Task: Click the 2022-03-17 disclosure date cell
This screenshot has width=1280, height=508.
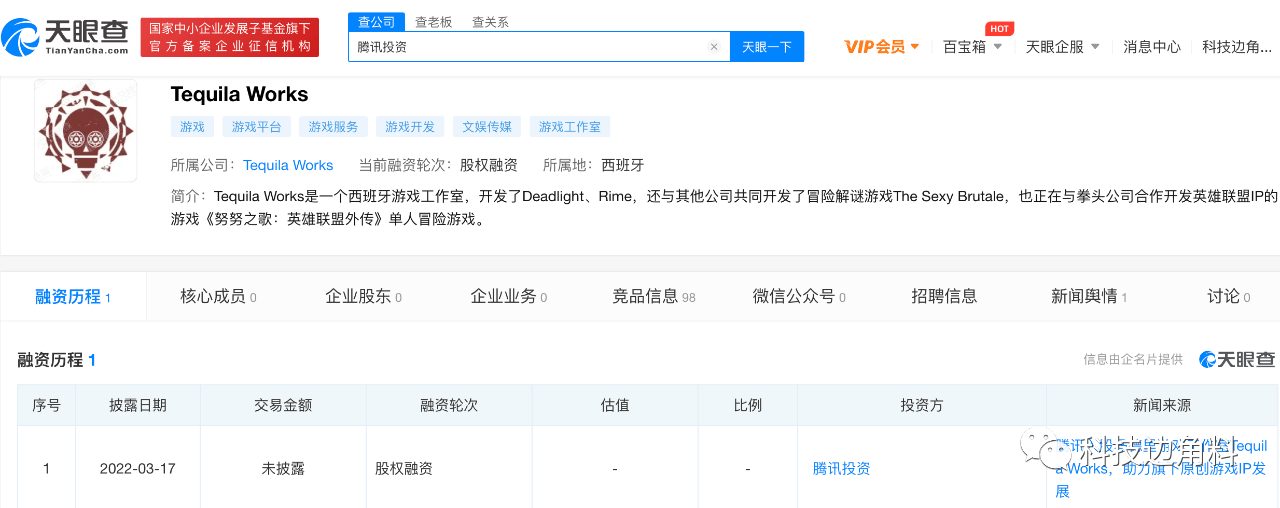Action: pyautogui.click(x=138, y=468)
